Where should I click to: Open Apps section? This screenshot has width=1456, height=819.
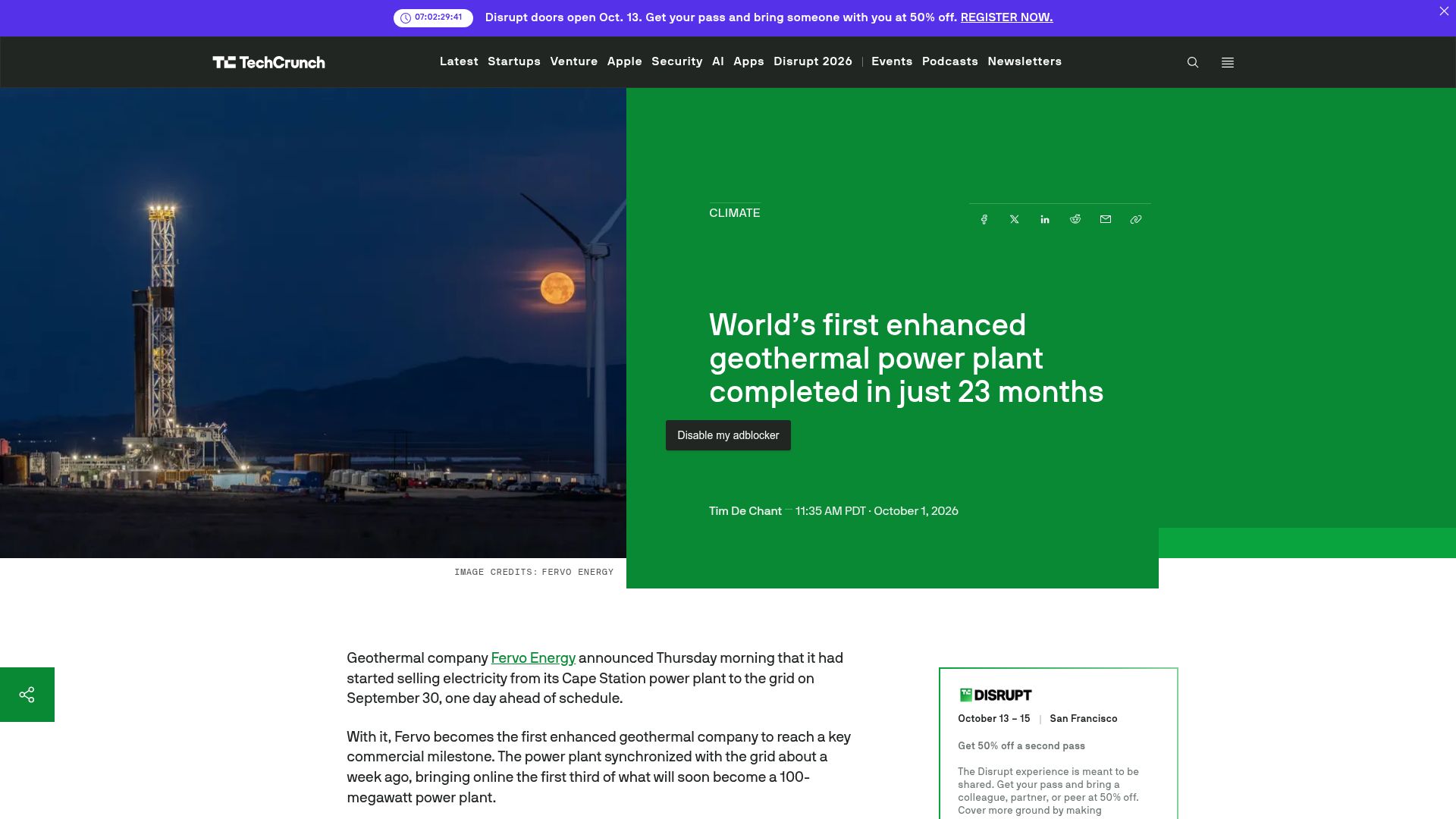point(748,61)
